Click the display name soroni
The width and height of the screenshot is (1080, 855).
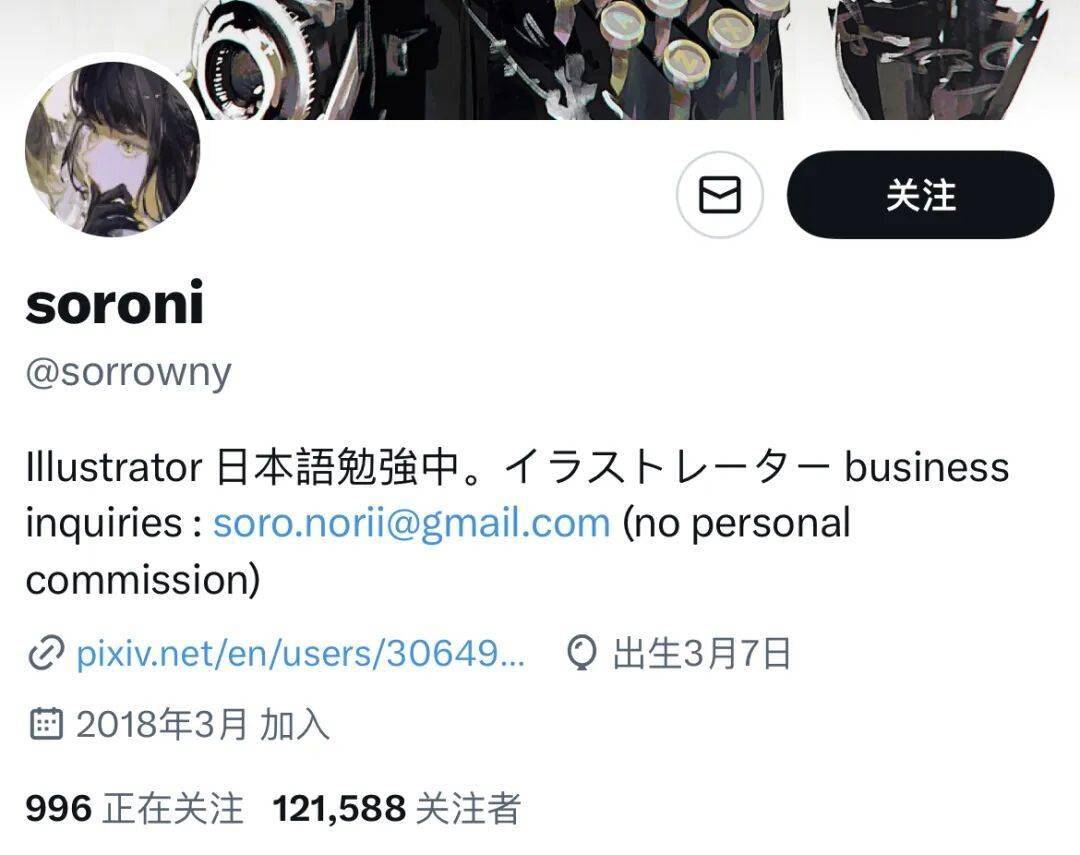point(114,303)
